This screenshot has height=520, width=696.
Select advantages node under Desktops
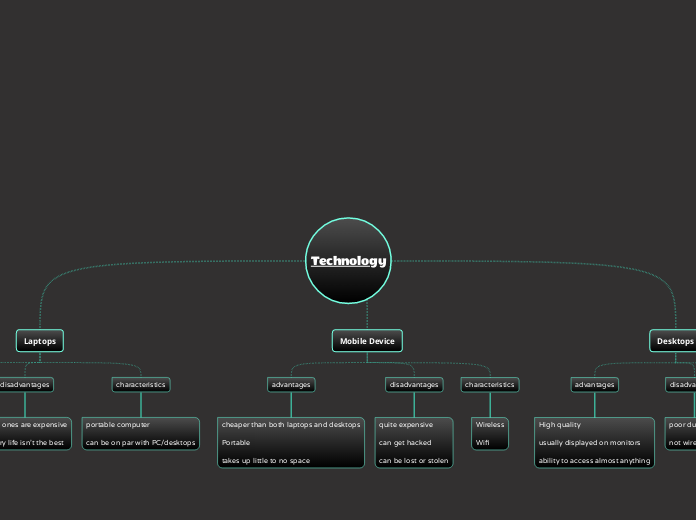point(594,384)
